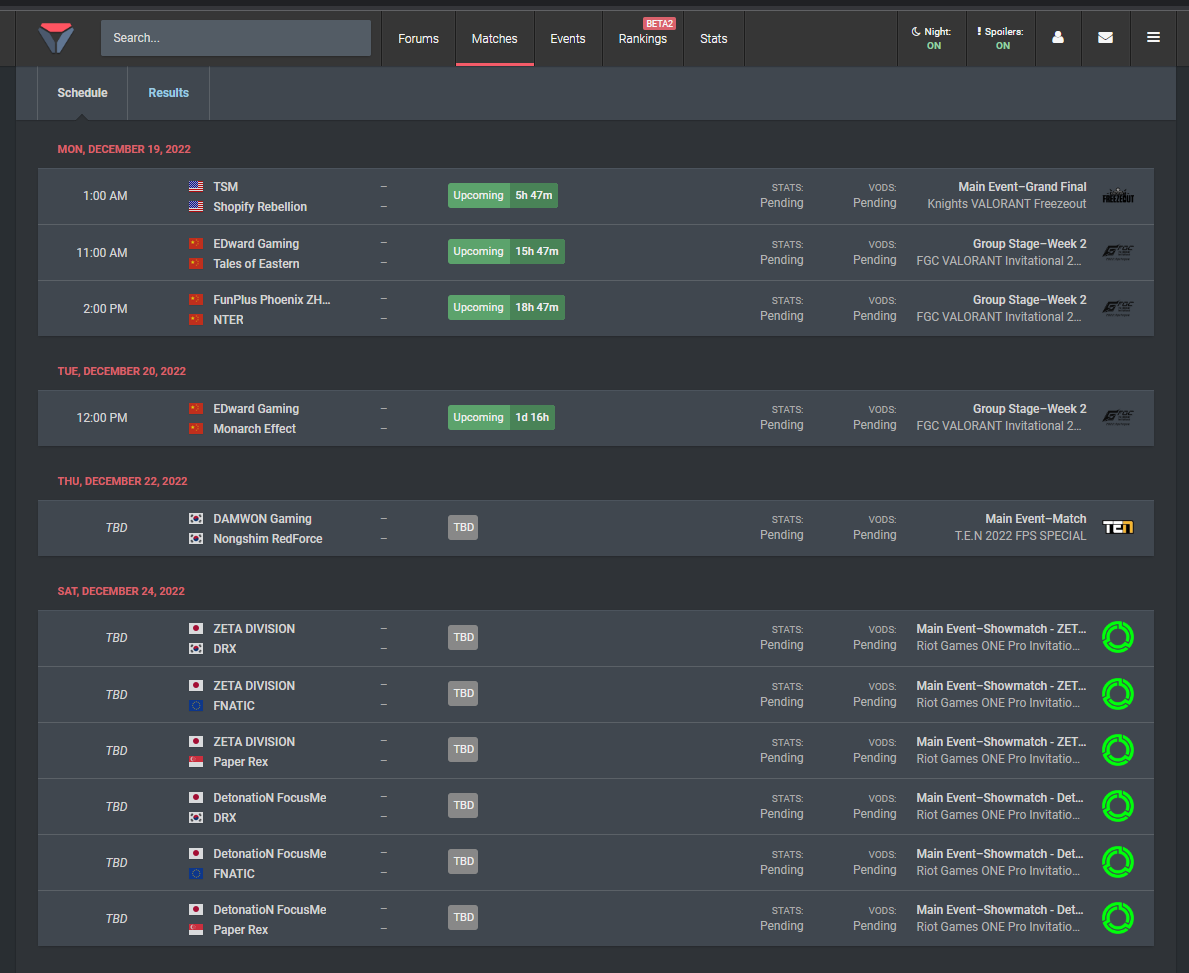Click TBD badge for DAMWON vs Nongshim
The width and height of the screenshot is (1189, 973).
click(463, 527)
